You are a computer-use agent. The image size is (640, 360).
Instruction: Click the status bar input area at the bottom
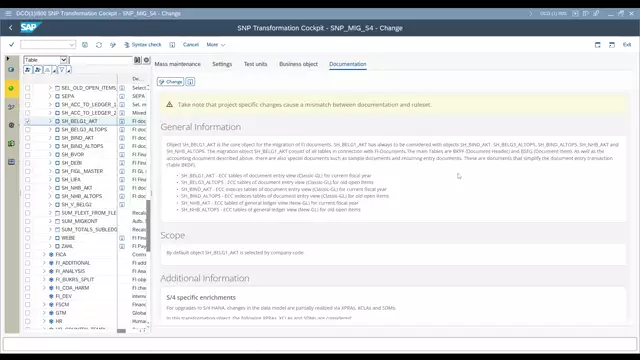tap(320, 344)
